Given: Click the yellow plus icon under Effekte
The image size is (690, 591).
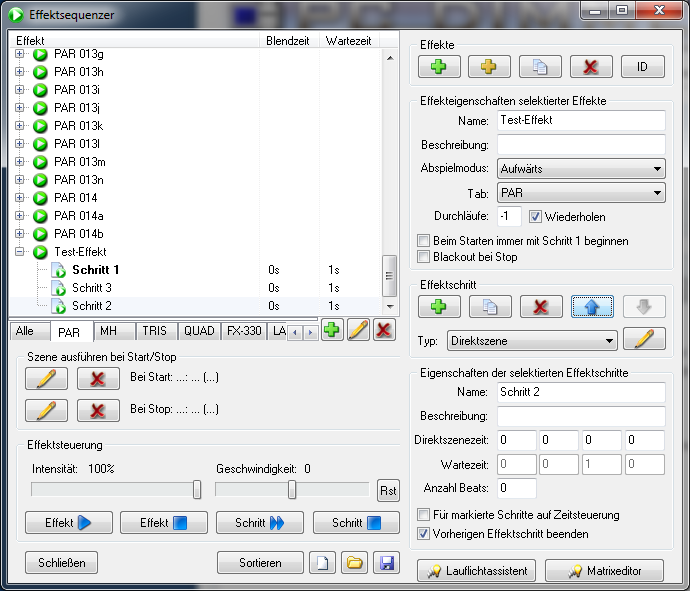Looking at the screenshot, I should pos(489,67).
